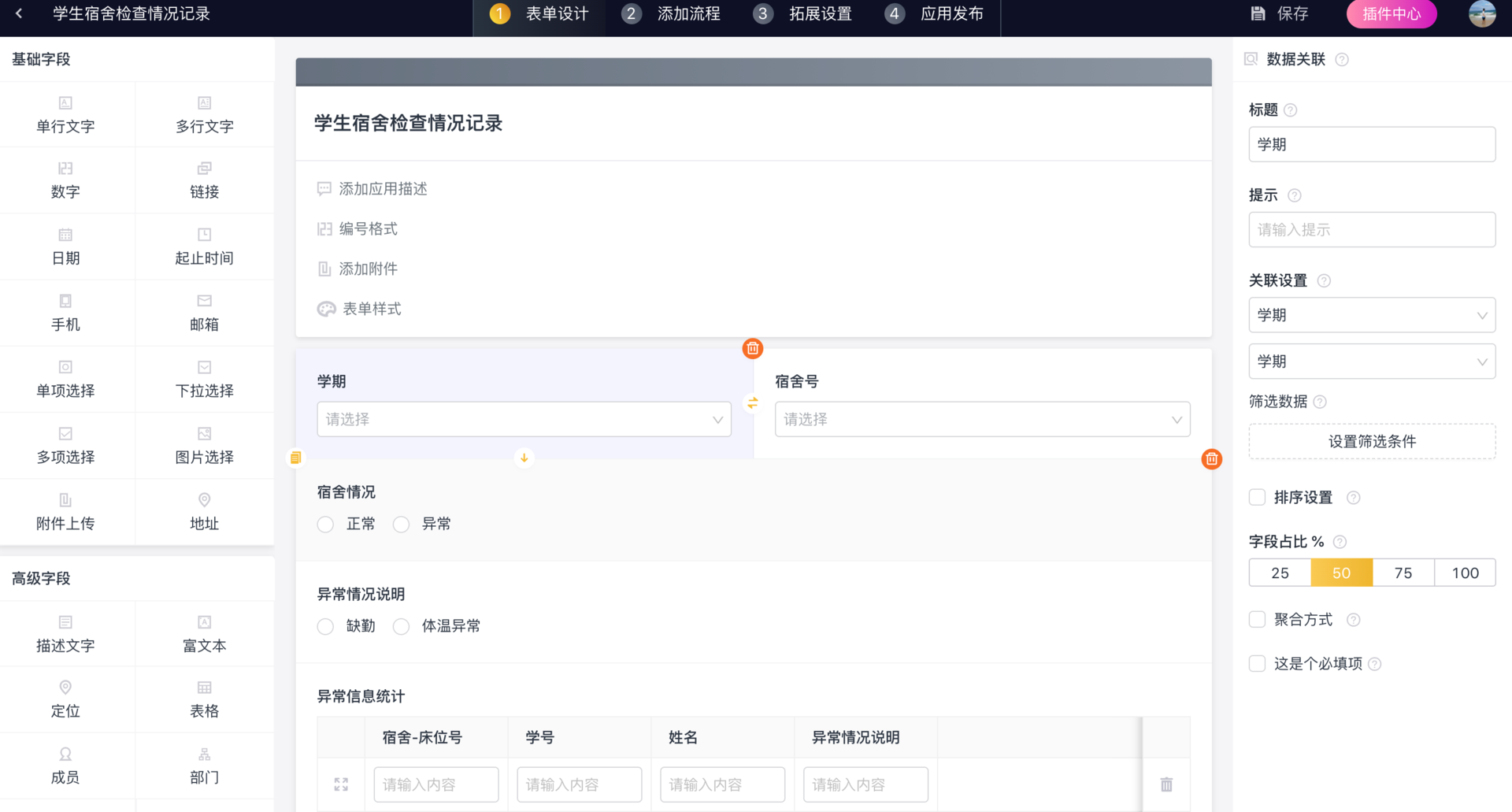This screenshot has width=1512, height=812.
Task: Add a 成员 field from 高级字段
Action: coord(66,765)
